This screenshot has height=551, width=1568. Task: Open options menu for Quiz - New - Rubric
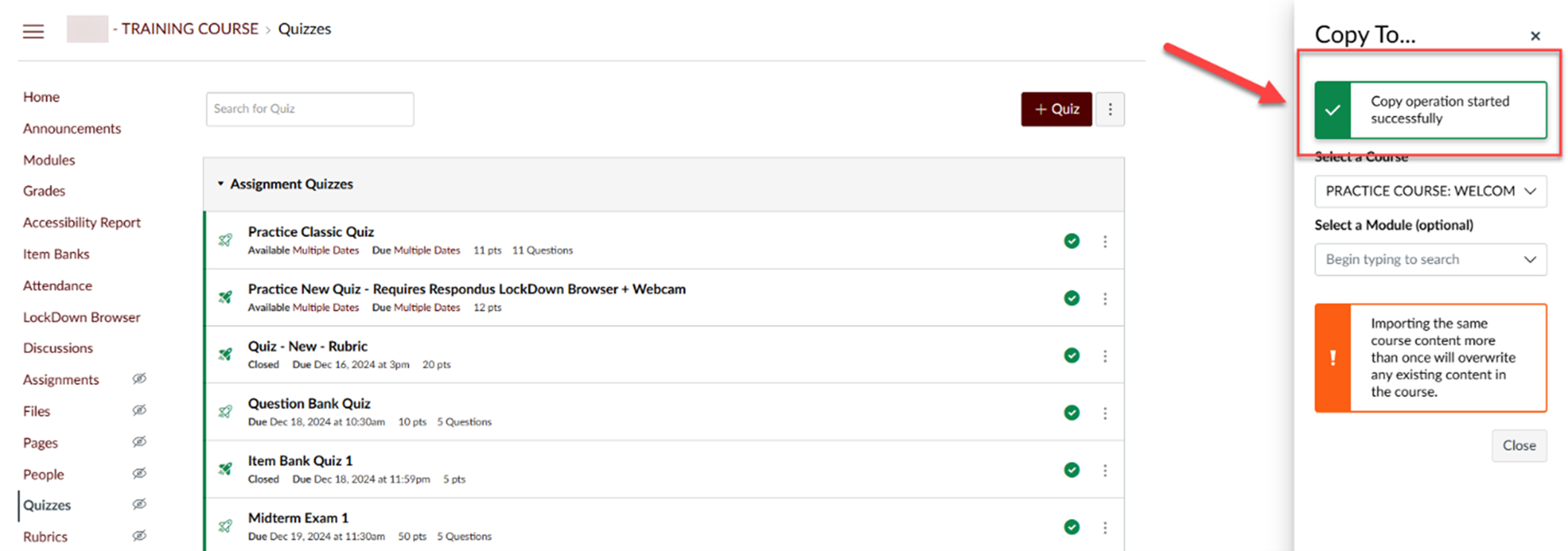click(1105, 356)
